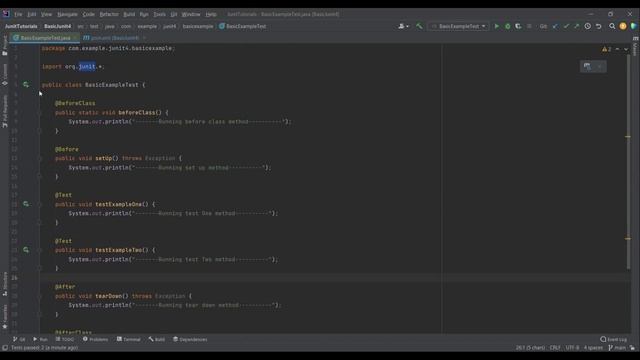Commit changes using the green checkmark icon
The image size is (640, 360).
click(566, 26)
